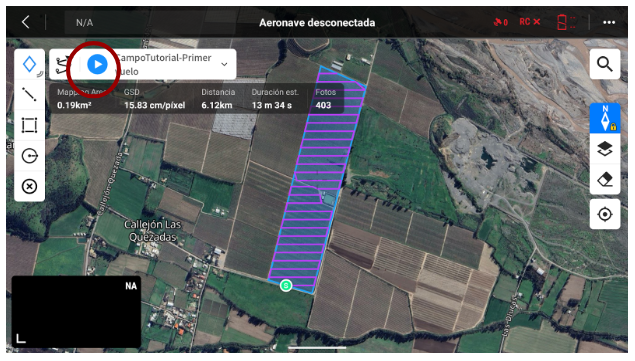
Task: Click the Fotos 403 value
Action: coord(323,105)
